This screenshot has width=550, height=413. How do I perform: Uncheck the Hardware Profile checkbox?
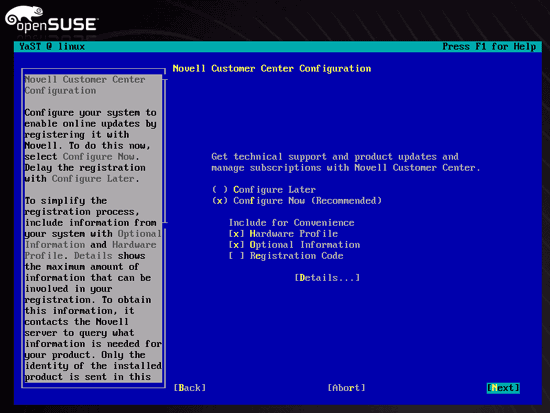click(283, 234)
